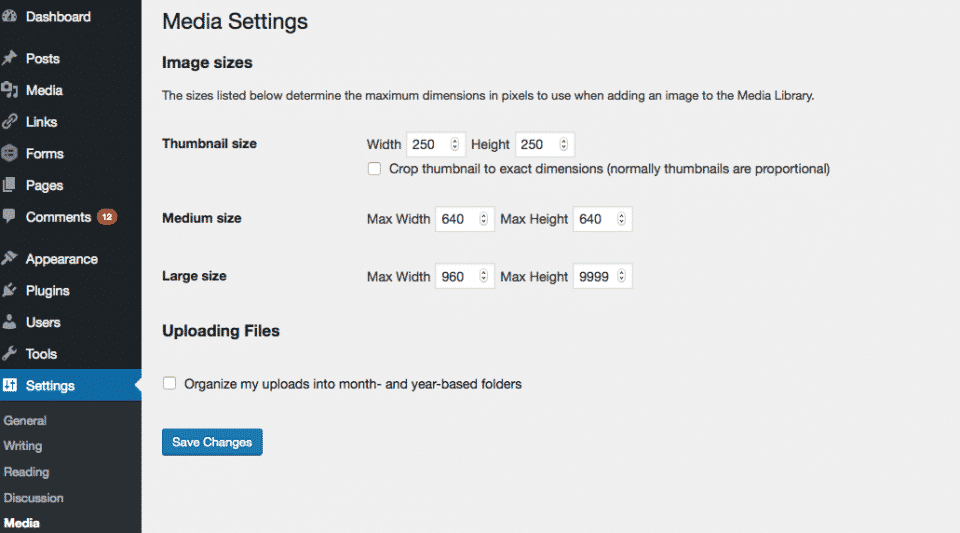Open the Discussion settings submenu item
The height and width of the screenshot is (533, 960).
(x=34, y=498)
